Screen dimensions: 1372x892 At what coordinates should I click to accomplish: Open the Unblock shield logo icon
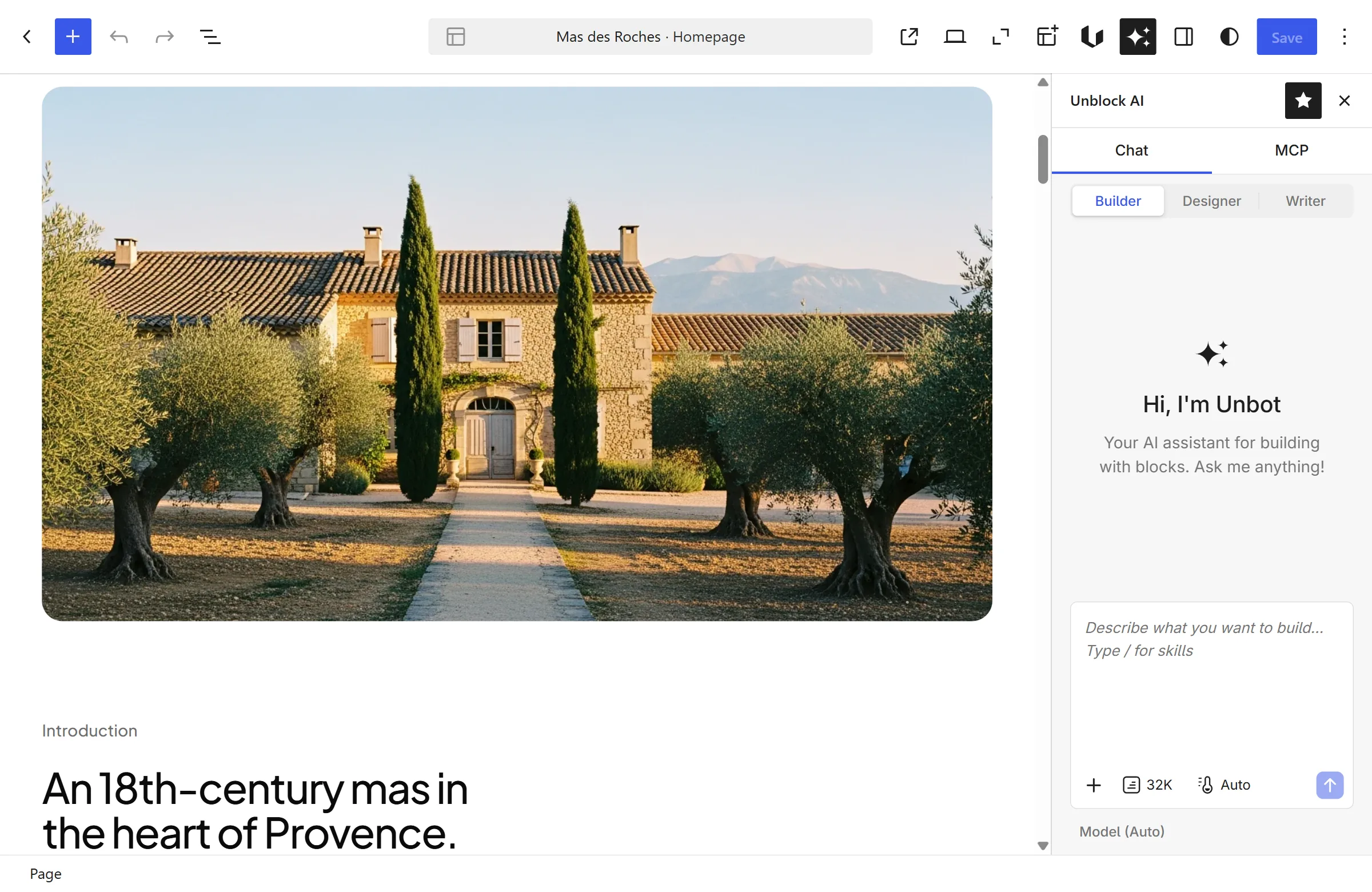[x=1092, y=37]
